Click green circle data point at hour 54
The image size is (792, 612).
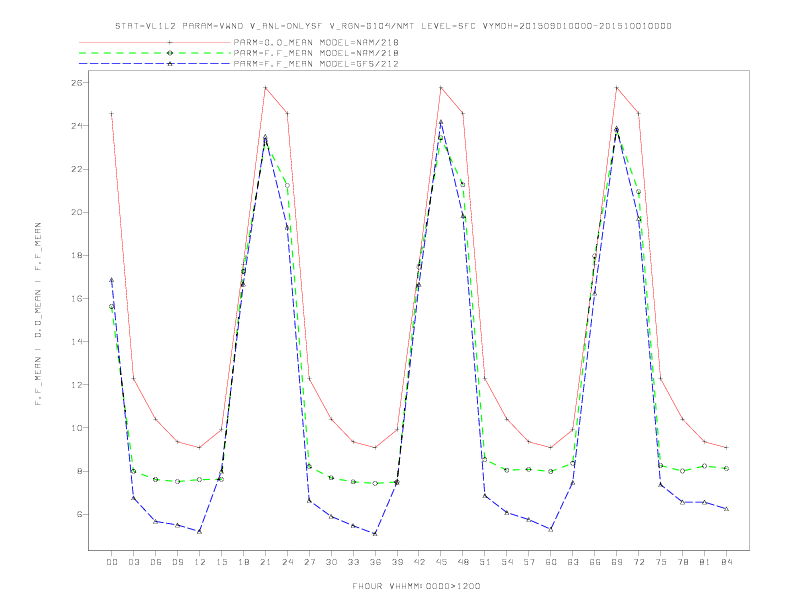pos(507,470)
